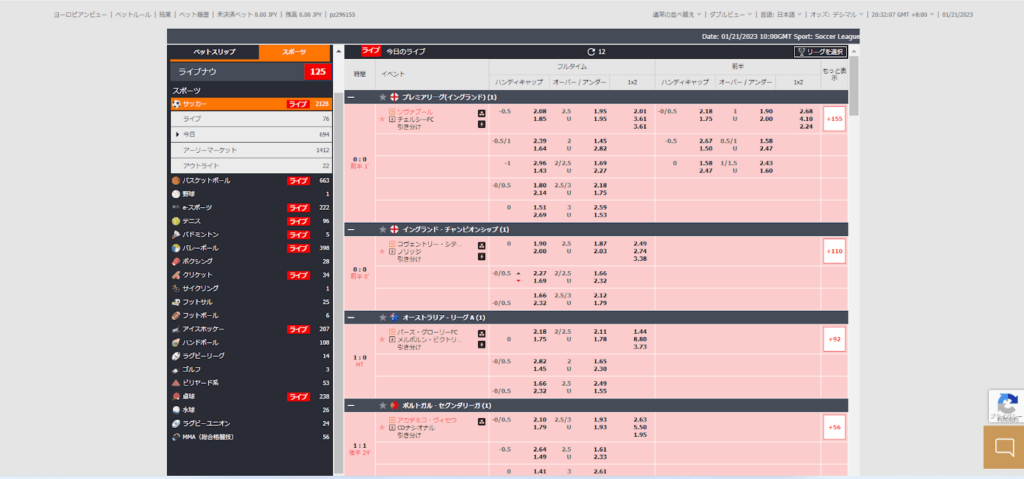Open the オッズ: デシマル odds format dropdown
This screenshot has width=1024, height=479.
click(837, 14)
